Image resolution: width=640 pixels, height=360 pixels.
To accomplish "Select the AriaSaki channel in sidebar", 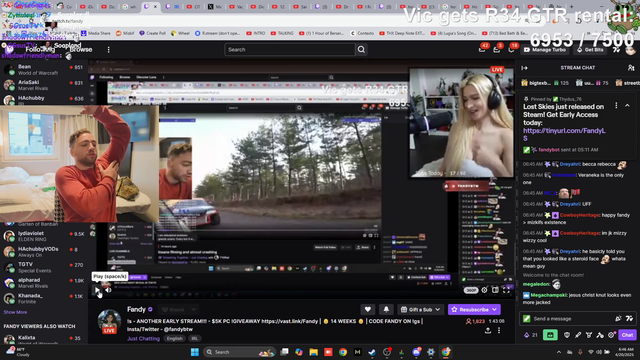I will pos(44,85).
